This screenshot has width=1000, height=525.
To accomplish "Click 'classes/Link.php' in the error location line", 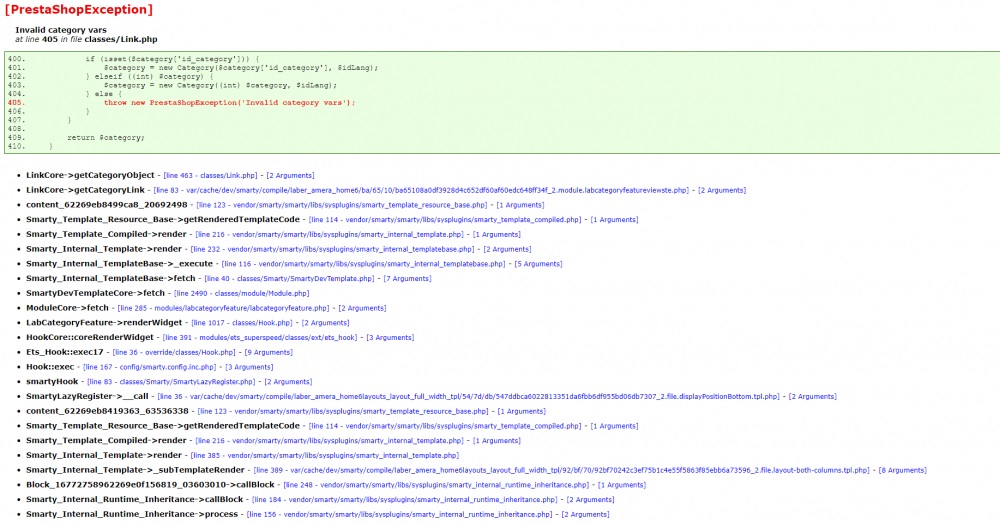I will click(121, 40).
